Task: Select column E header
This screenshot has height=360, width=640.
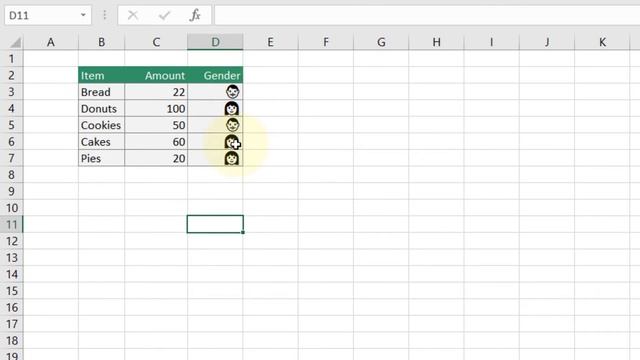Action: coord(270,42)
